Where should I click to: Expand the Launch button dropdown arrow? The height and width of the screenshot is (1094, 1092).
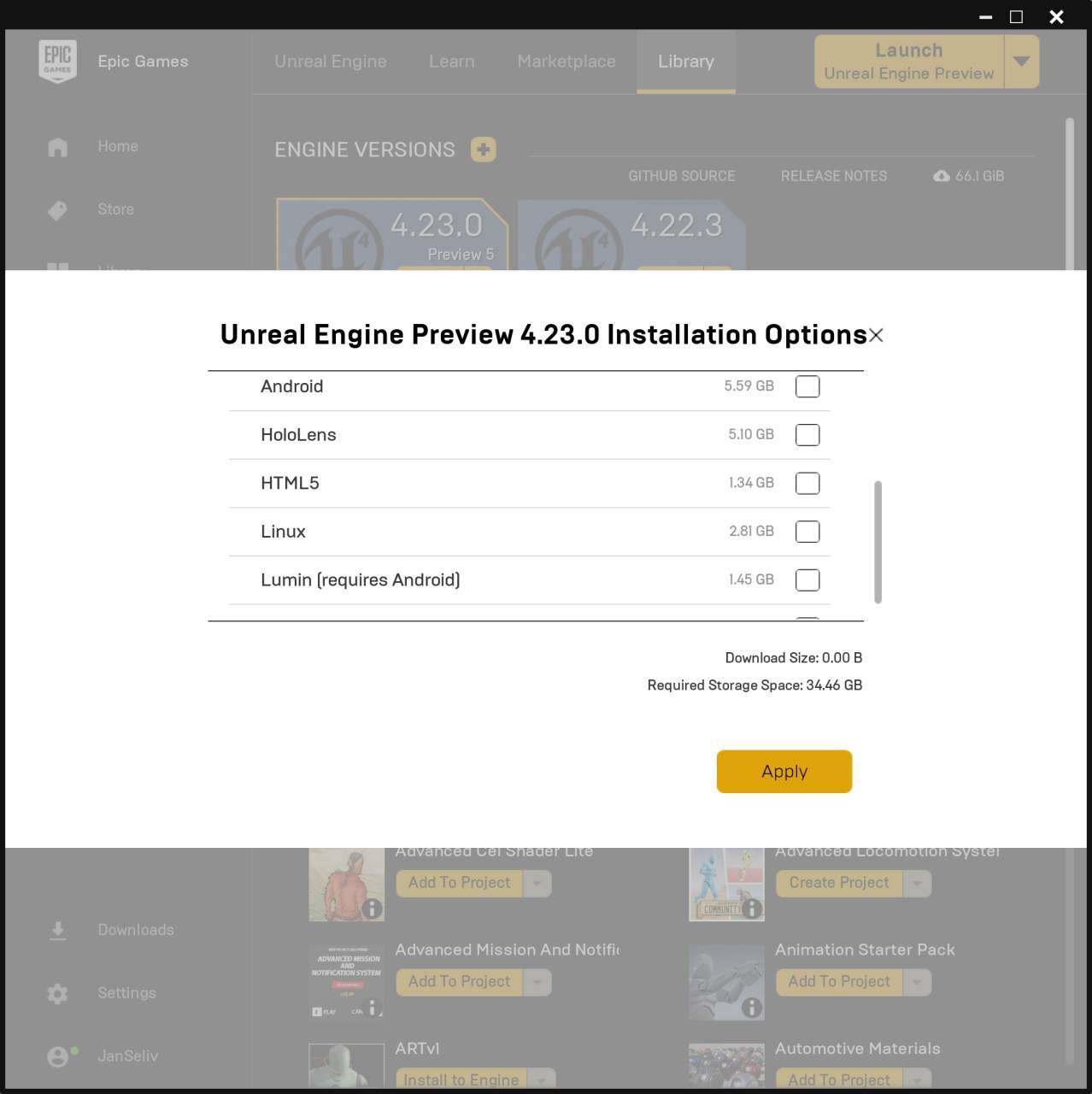(x=1021, y=62)
